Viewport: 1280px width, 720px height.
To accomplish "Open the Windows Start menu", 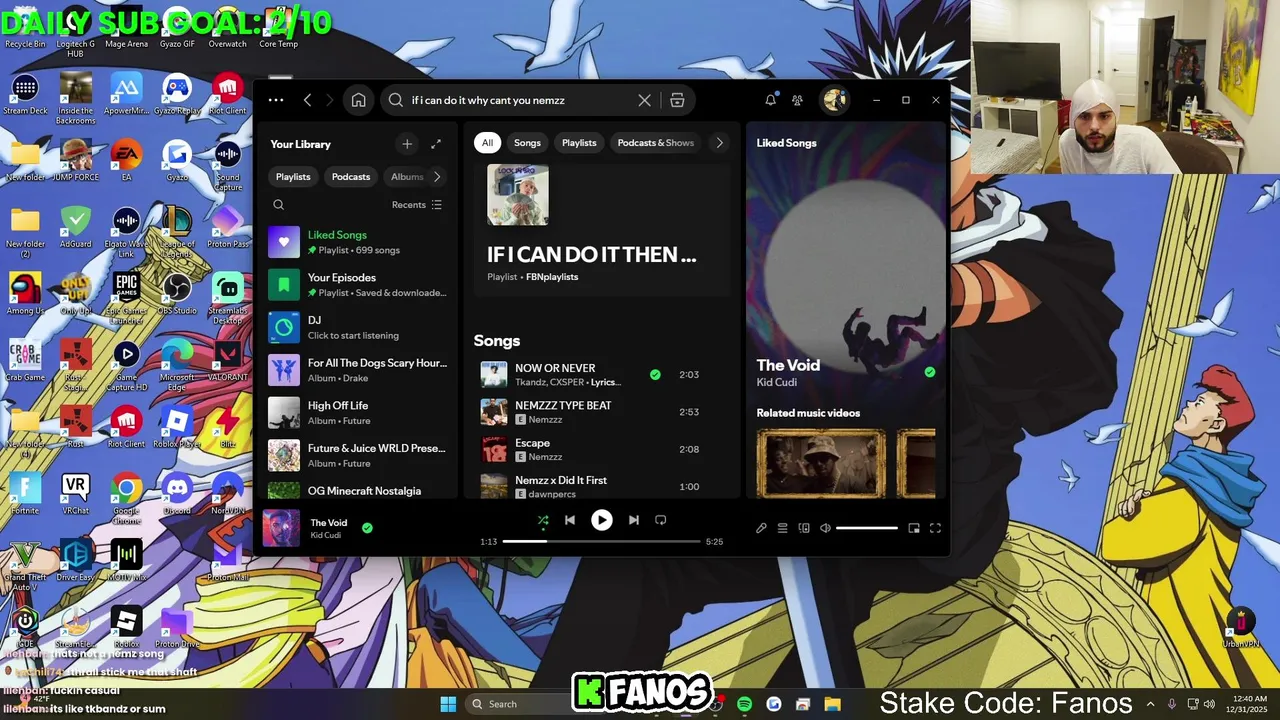I will [448, 704].
